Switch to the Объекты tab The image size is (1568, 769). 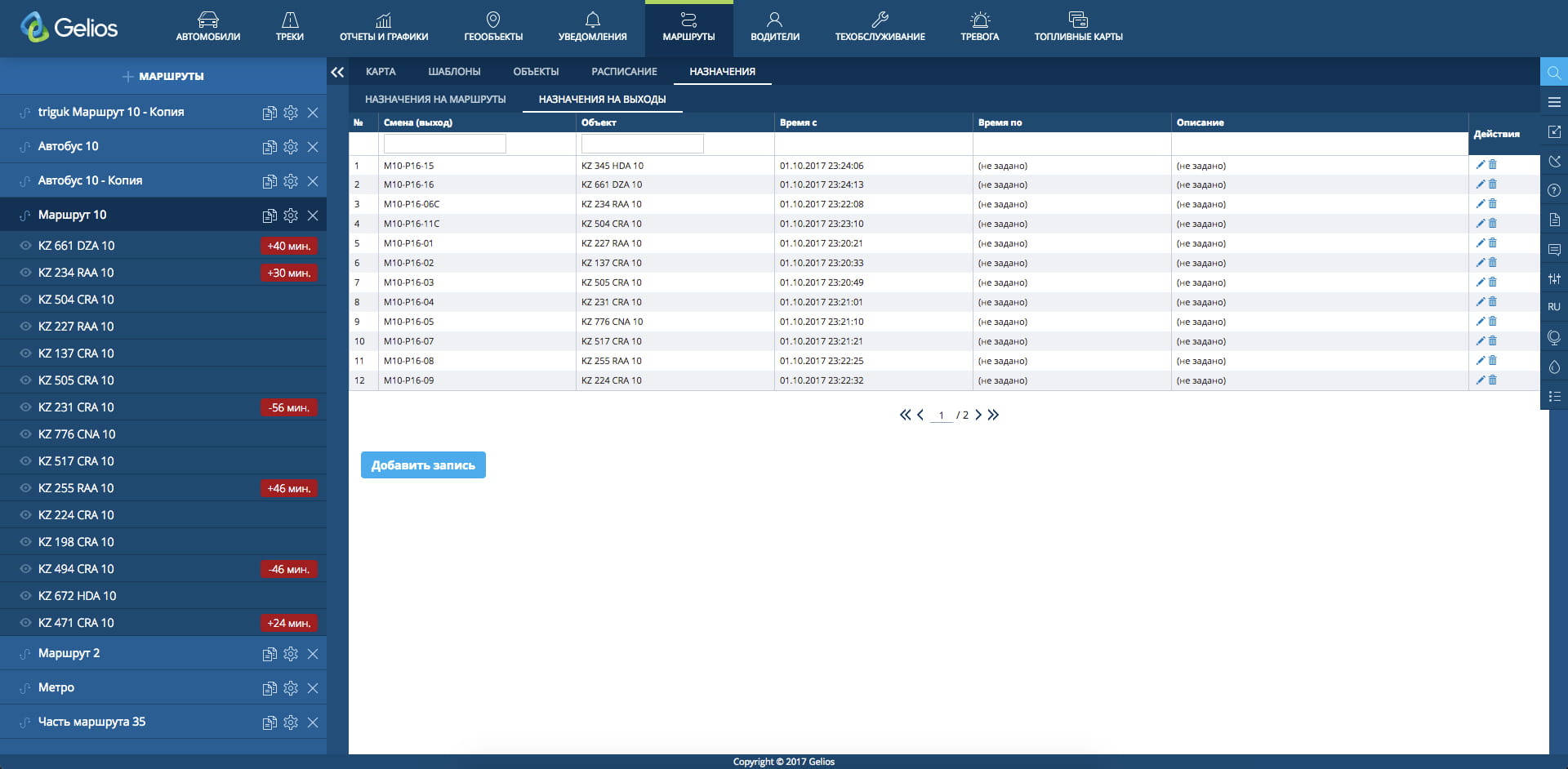[536, 72]
